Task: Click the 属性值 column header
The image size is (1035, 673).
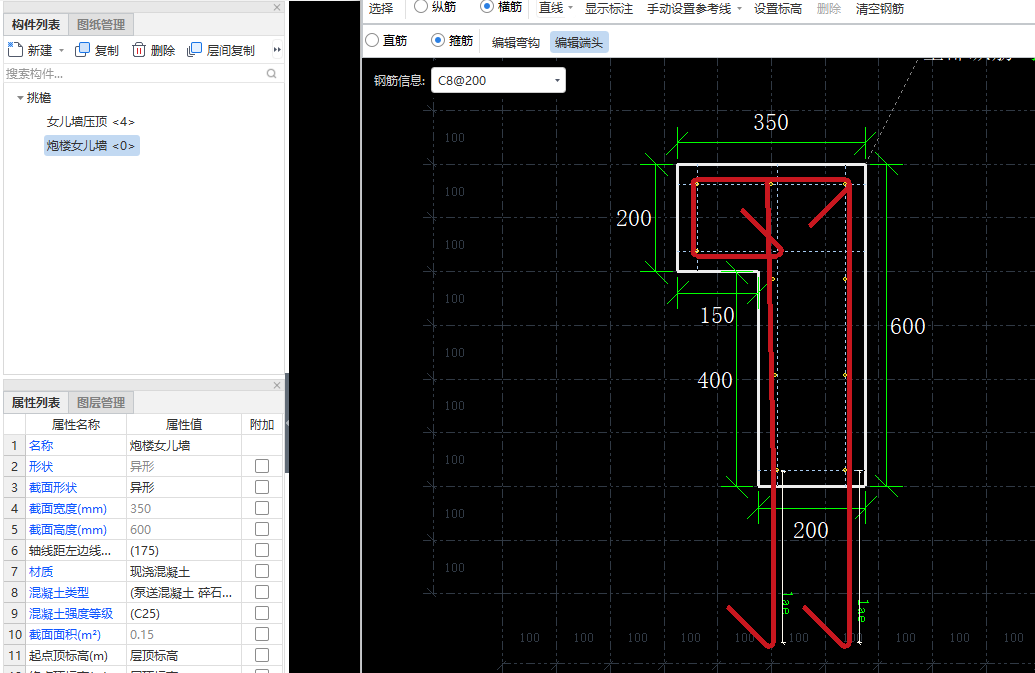Action: point(184,424)
